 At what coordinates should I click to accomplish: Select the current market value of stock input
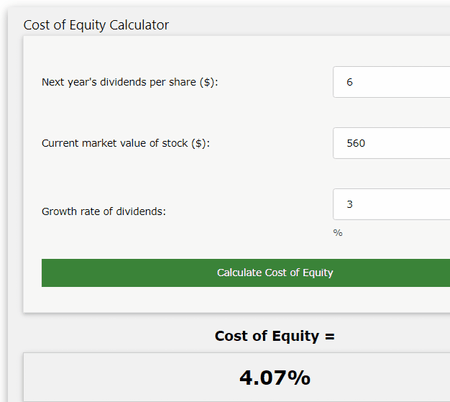pos(392,143)
